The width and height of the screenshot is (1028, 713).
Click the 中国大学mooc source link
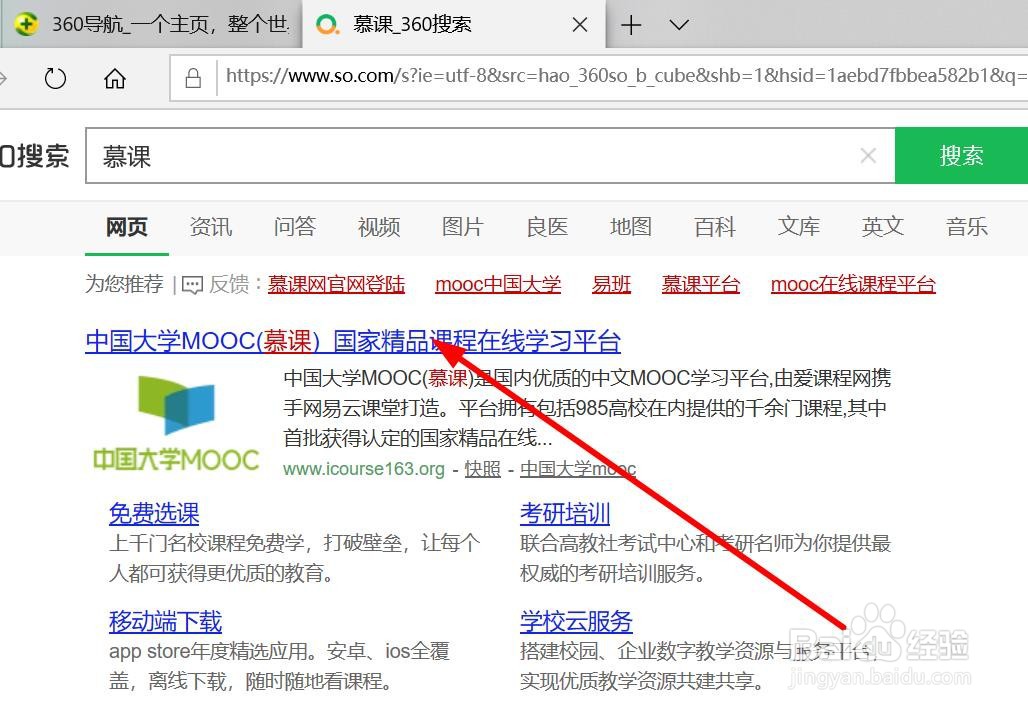578,469
